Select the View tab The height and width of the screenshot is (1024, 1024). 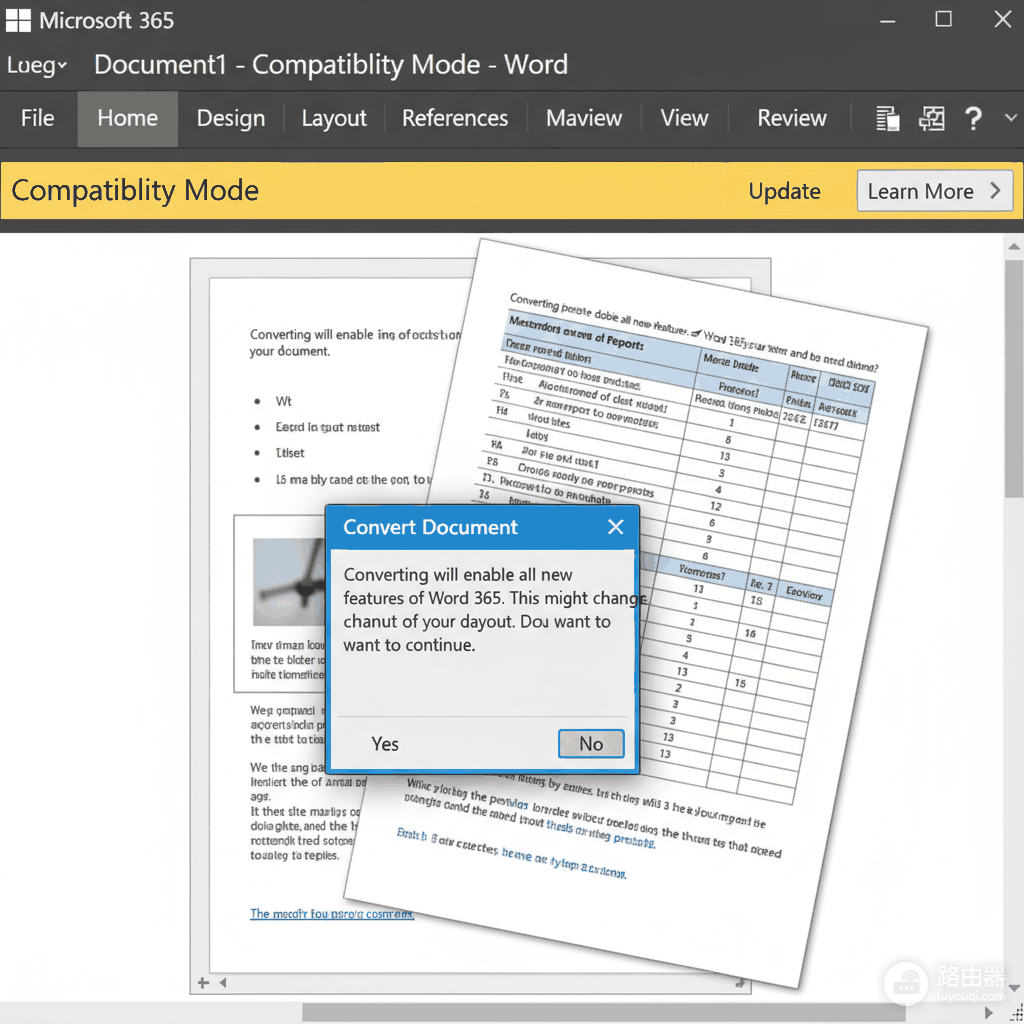pos(684,118)
